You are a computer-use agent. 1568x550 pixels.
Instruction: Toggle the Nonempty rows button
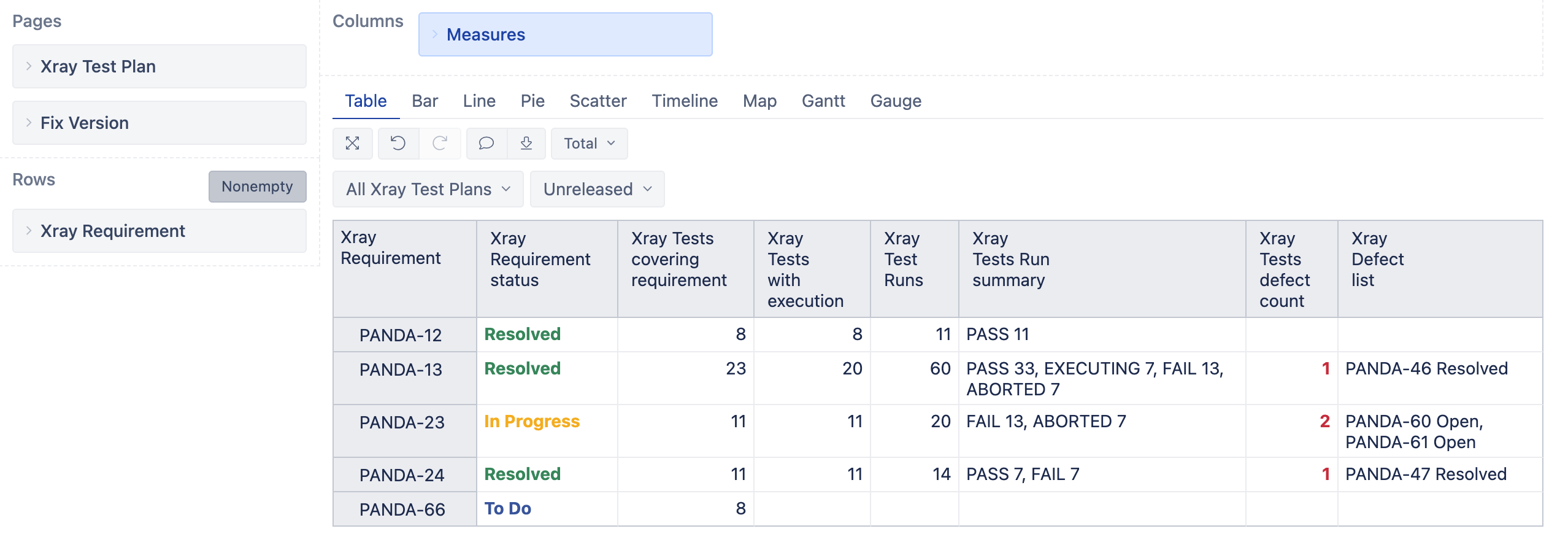[258, 187]
